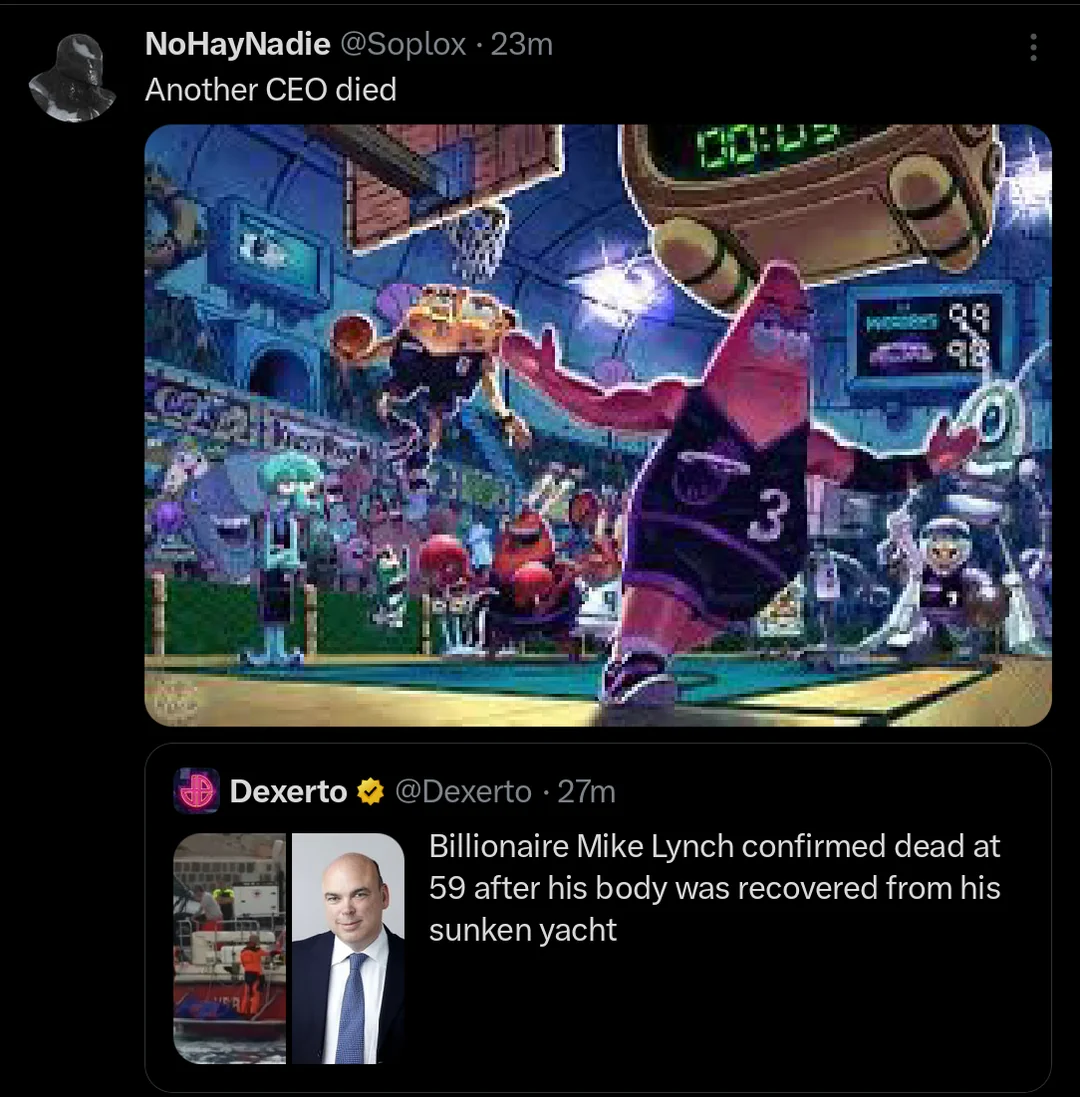This screenshot has width=1080, height=1097.
Task: Open the 23m timestamp of the tweet
Action: click(x=522, y=45)
